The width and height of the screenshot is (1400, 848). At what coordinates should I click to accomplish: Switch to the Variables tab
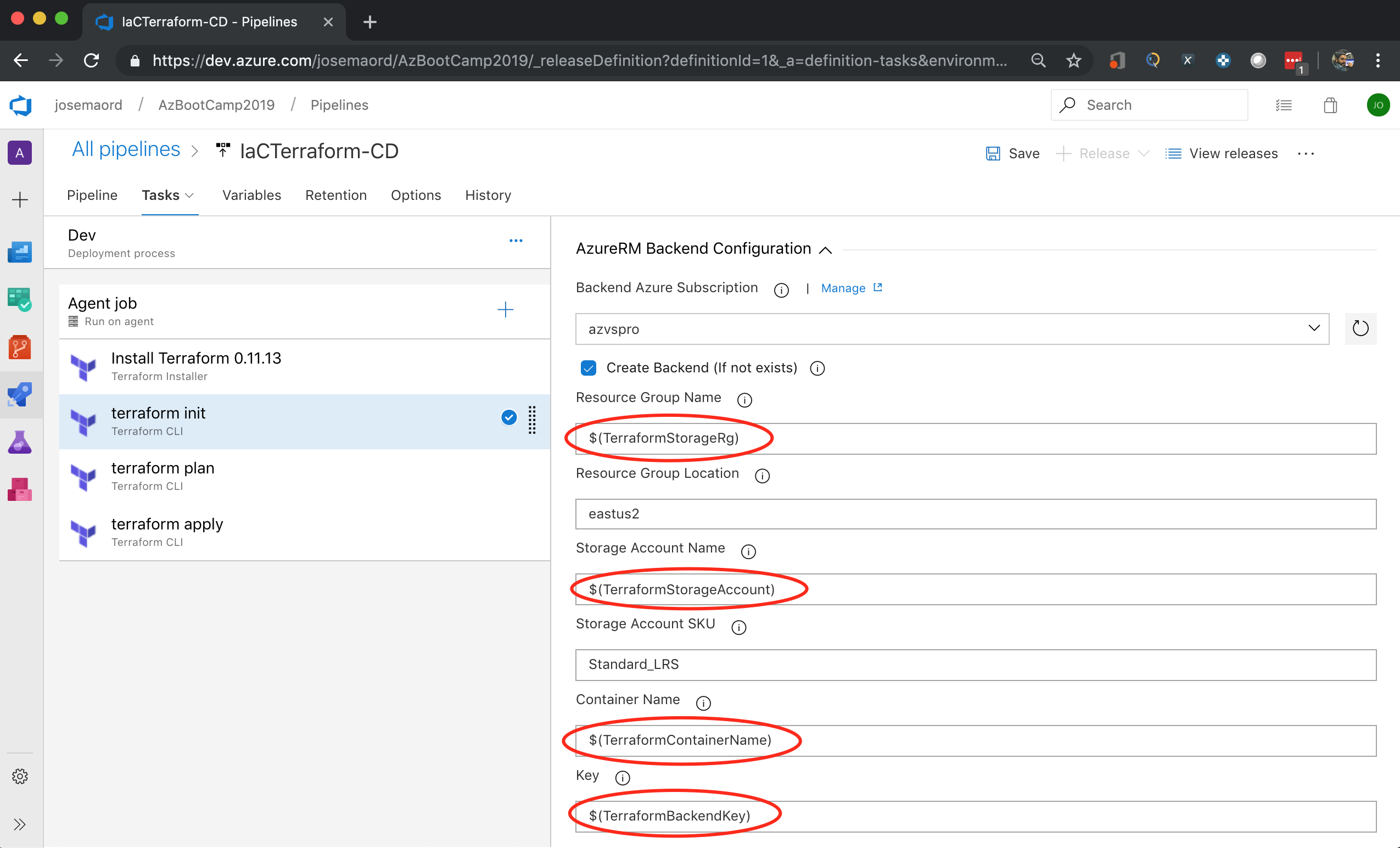tap(251, 196)
